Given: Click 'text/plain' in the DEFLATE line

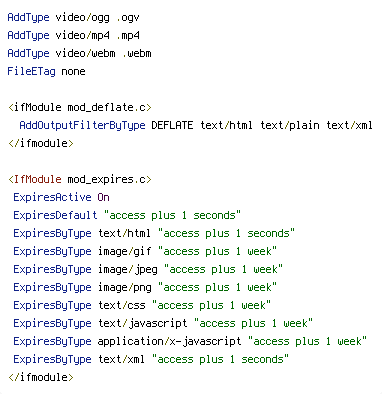Looking at the screenshot, I should click(290, 125).
